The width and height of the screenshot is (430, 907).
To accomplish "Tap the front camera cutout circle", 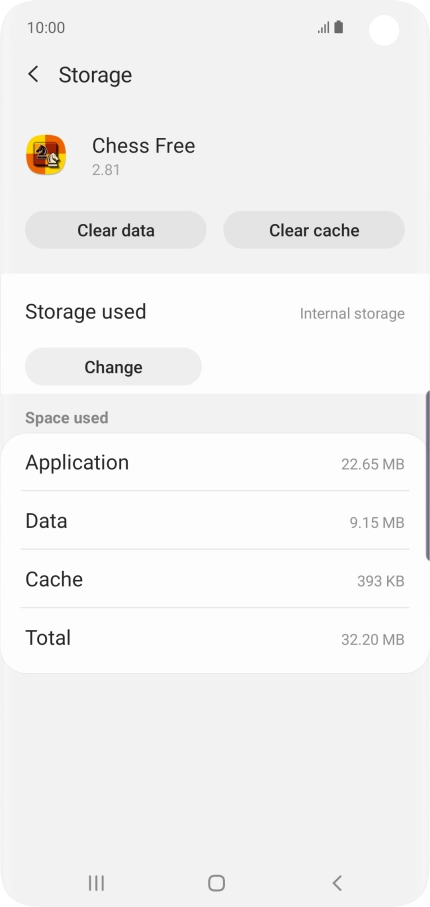I will [x=384, y=30].
